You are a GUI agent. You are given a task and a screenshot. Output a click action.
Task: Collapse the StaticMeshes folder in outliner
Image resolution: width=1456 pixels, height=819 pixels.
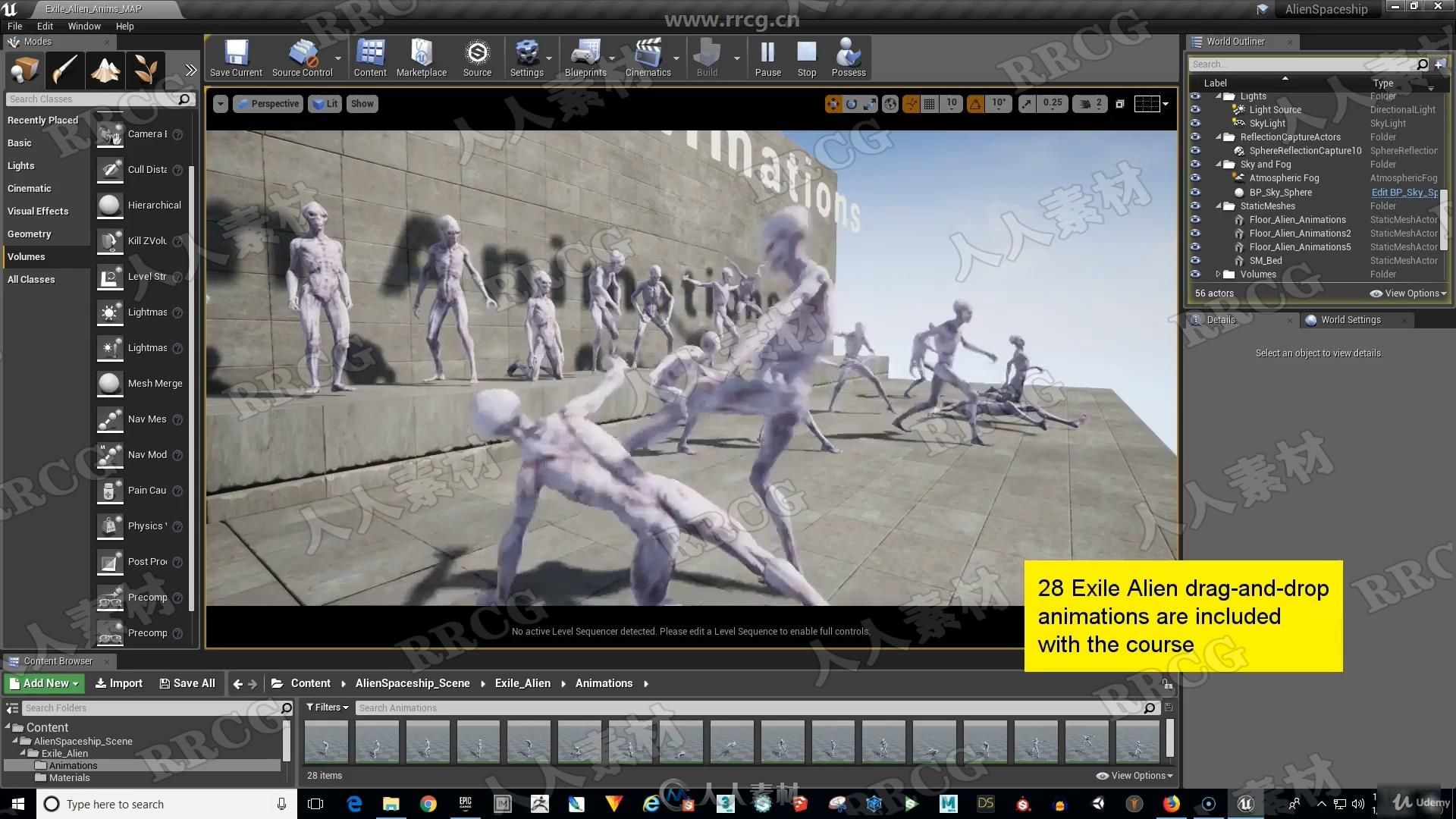pos(1219,206)
